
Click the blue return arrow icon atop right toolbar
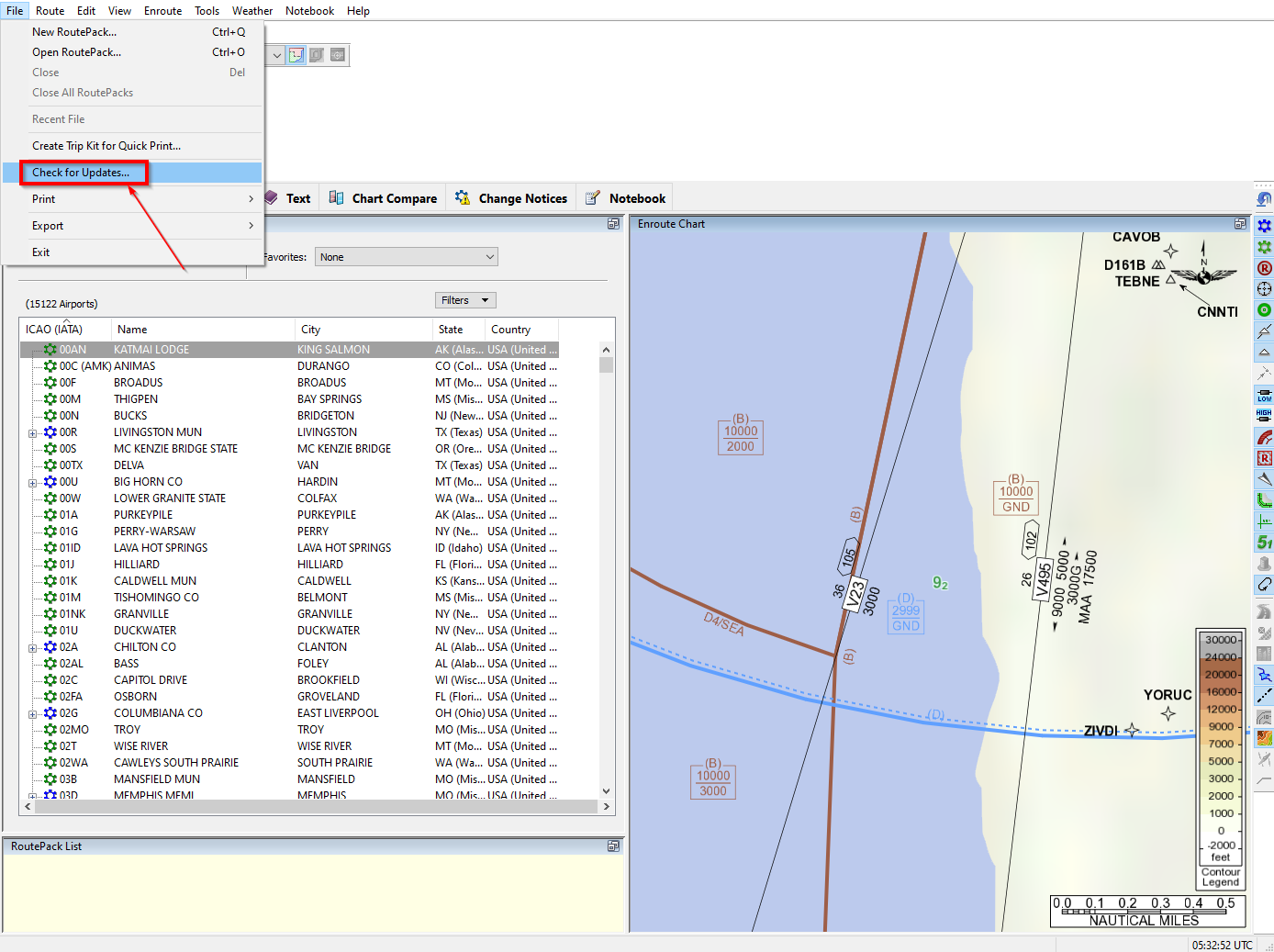click(1264, 199)
